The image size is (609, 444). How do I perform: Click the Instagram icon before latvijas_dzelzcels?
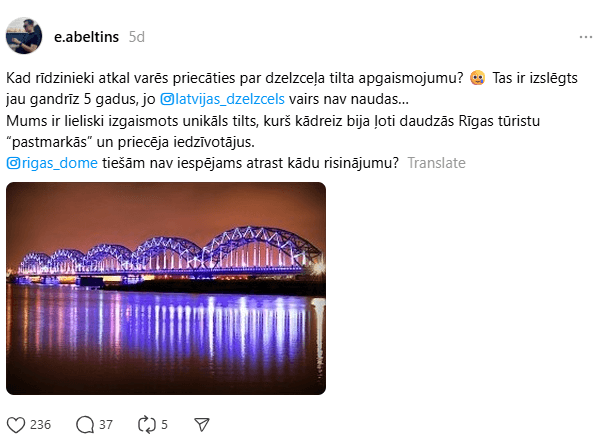(x=167, y=99)
